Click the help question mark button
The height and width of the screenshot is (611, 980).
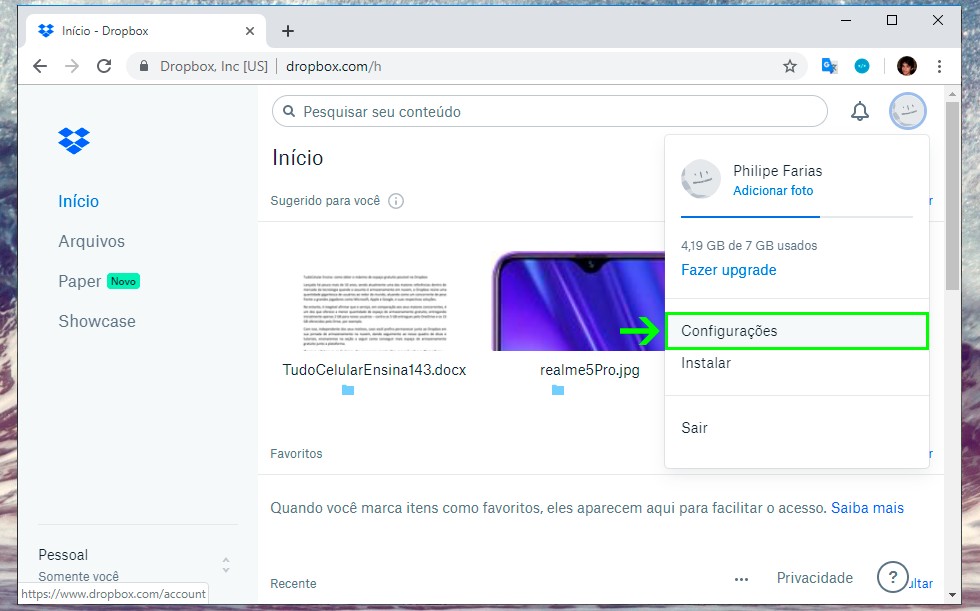click(892, 577)
